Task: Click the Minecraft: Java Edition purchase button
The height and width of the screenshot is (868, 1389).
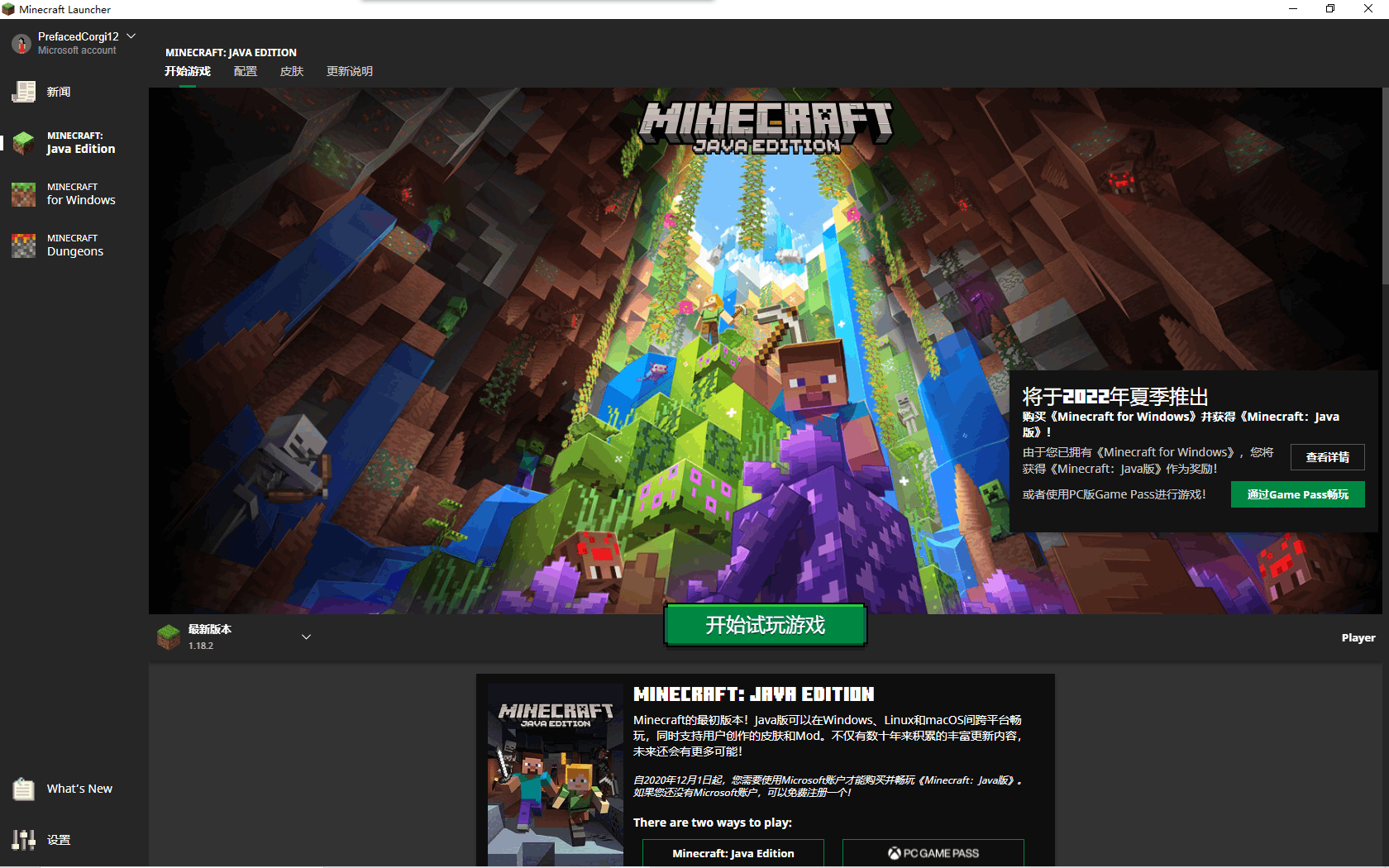Action: (733, 853)
